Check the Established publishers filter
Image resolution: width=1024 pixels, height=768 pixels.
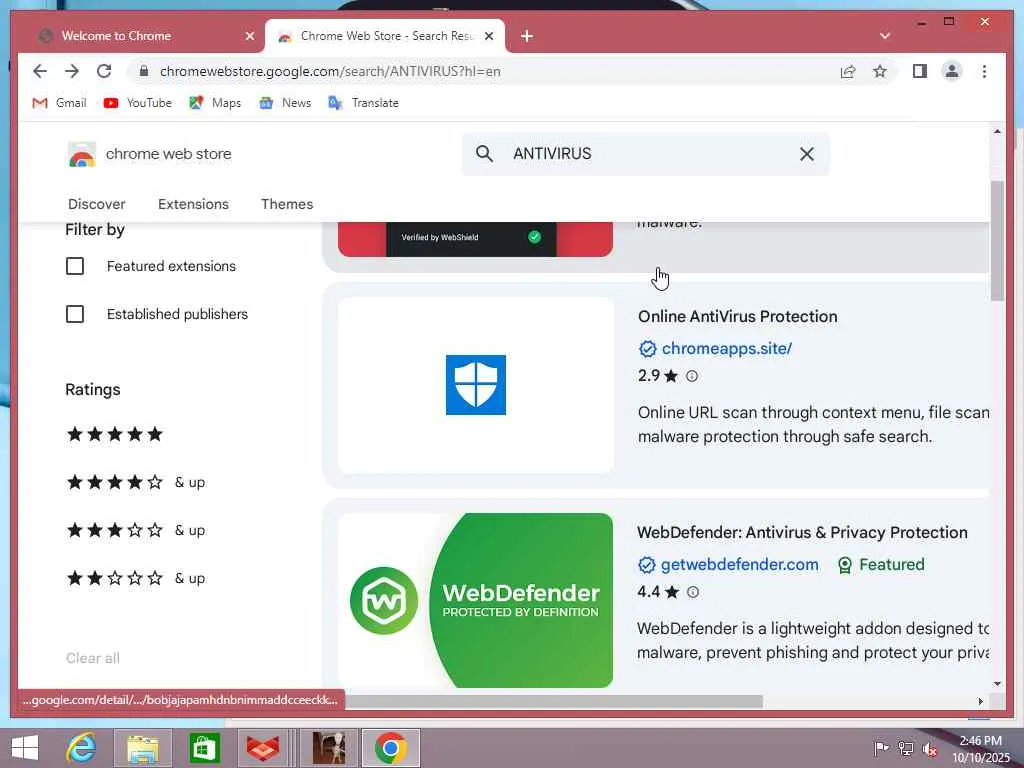tap(75, 314)
